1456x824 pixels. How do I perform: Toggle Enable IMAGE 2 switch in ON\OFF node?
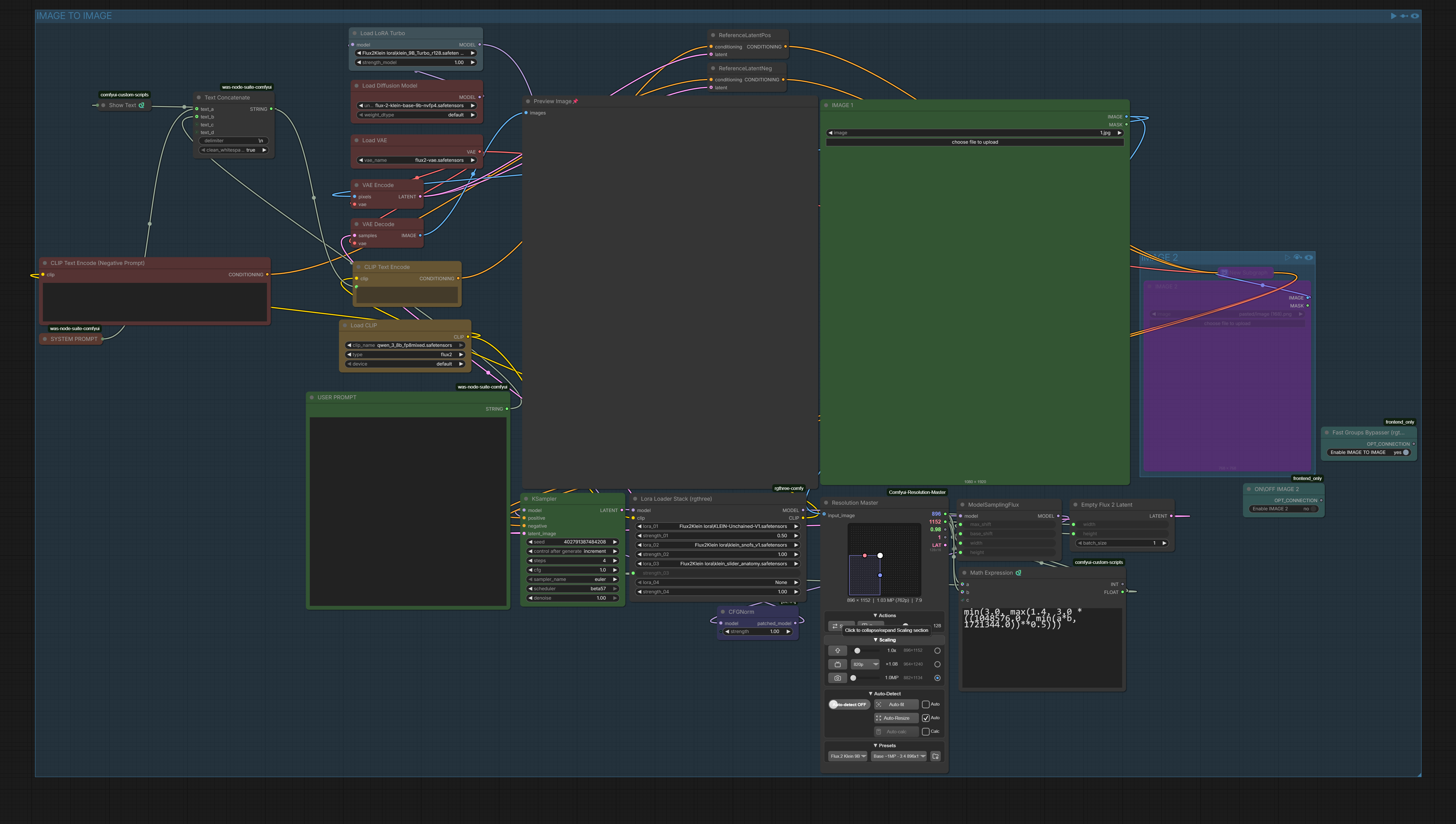(1283, 509)
